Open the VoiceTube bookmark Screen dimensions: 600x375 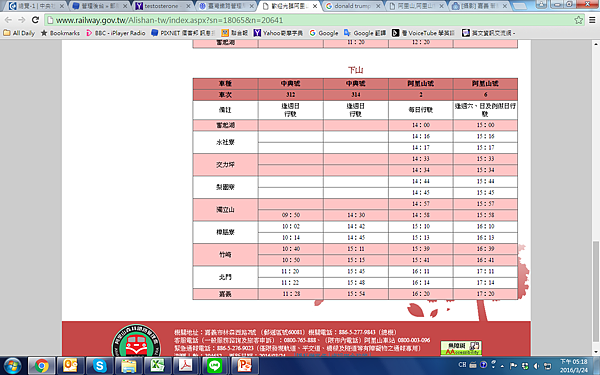[x=423, y=33]
